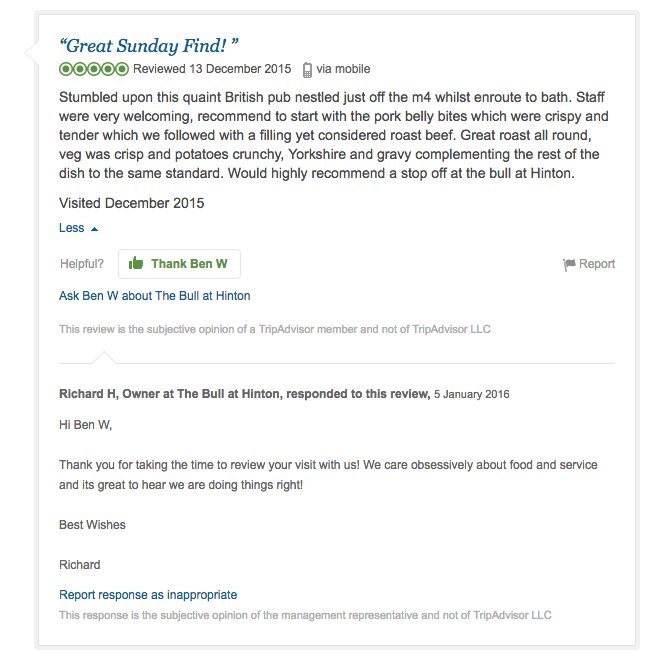Screen dimensions: 650x670
Task: Click the first green rating bubble
Action: 65,69
